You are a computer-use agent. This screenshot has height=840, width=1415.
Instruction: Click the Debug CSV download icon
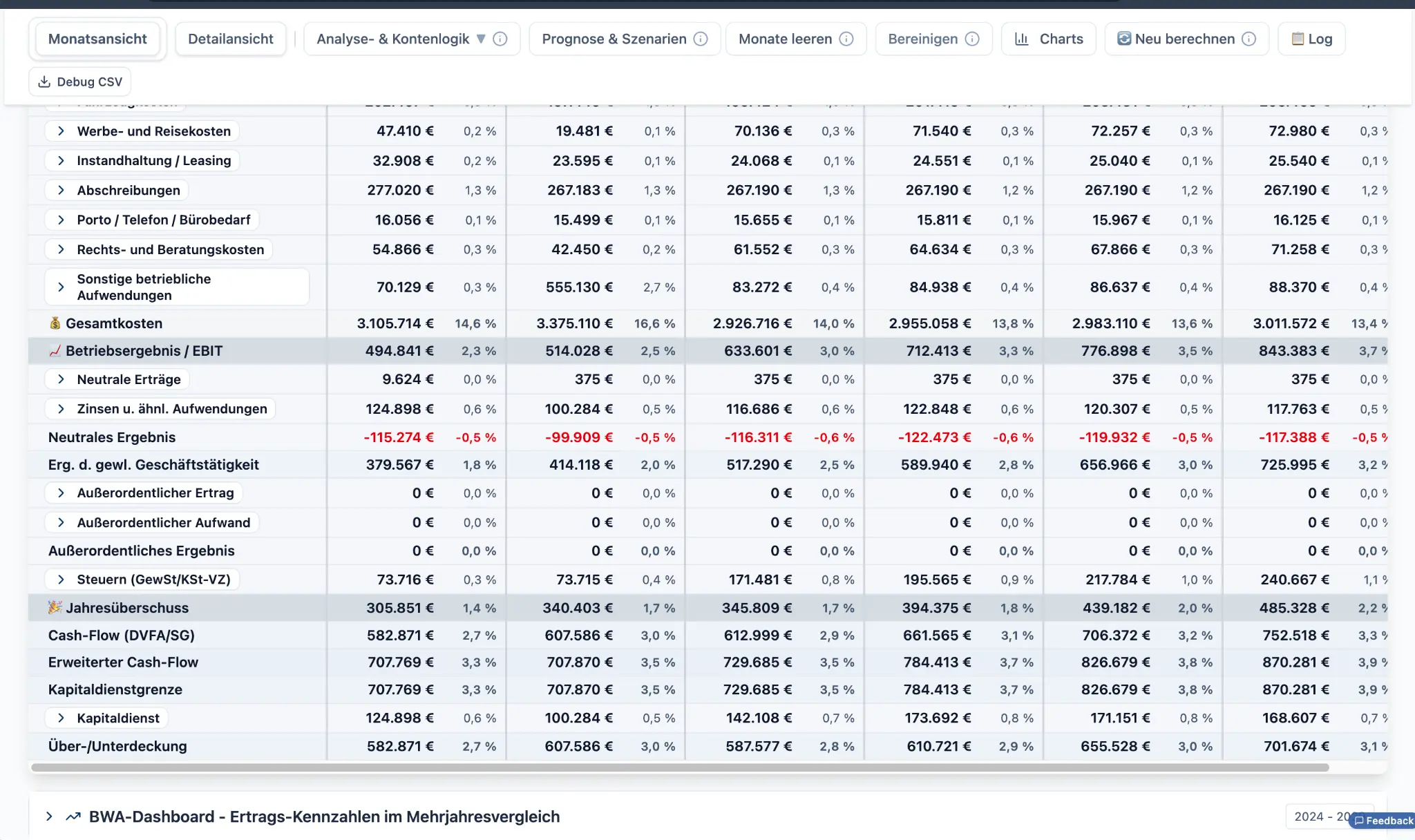44,82
